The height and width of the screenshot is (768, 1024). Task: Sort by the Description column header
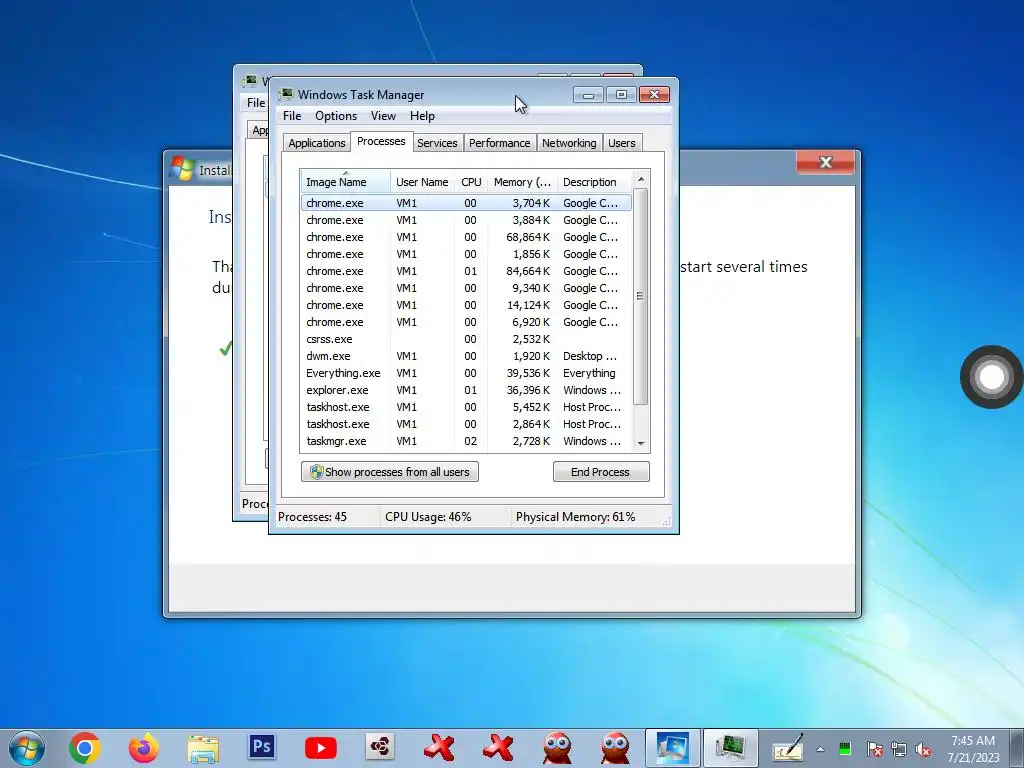[594, 182]
